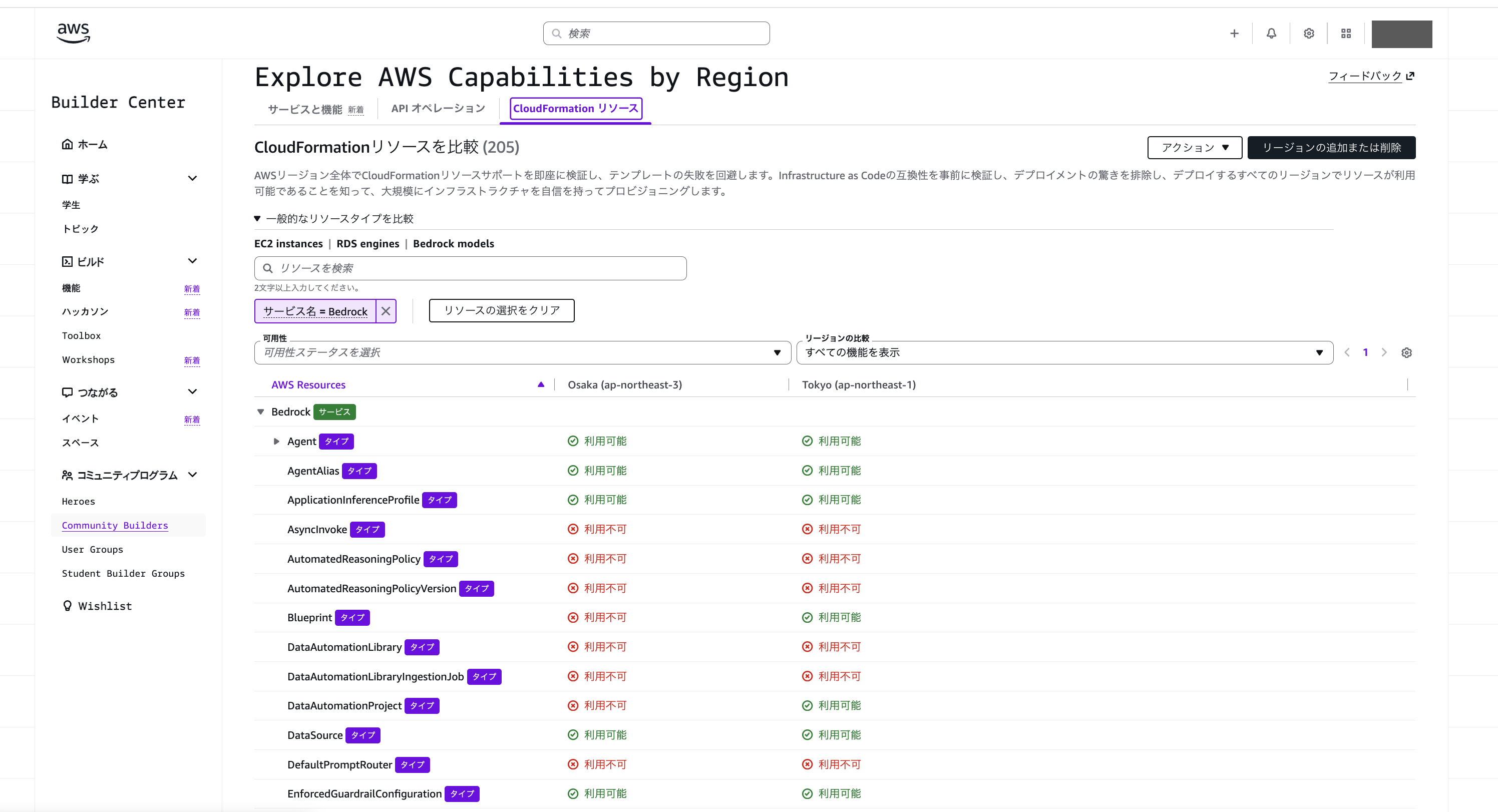Open Student Builder Groups in sidebar
Viewport: 1498px width, 812px height.
tap(123, 574)
